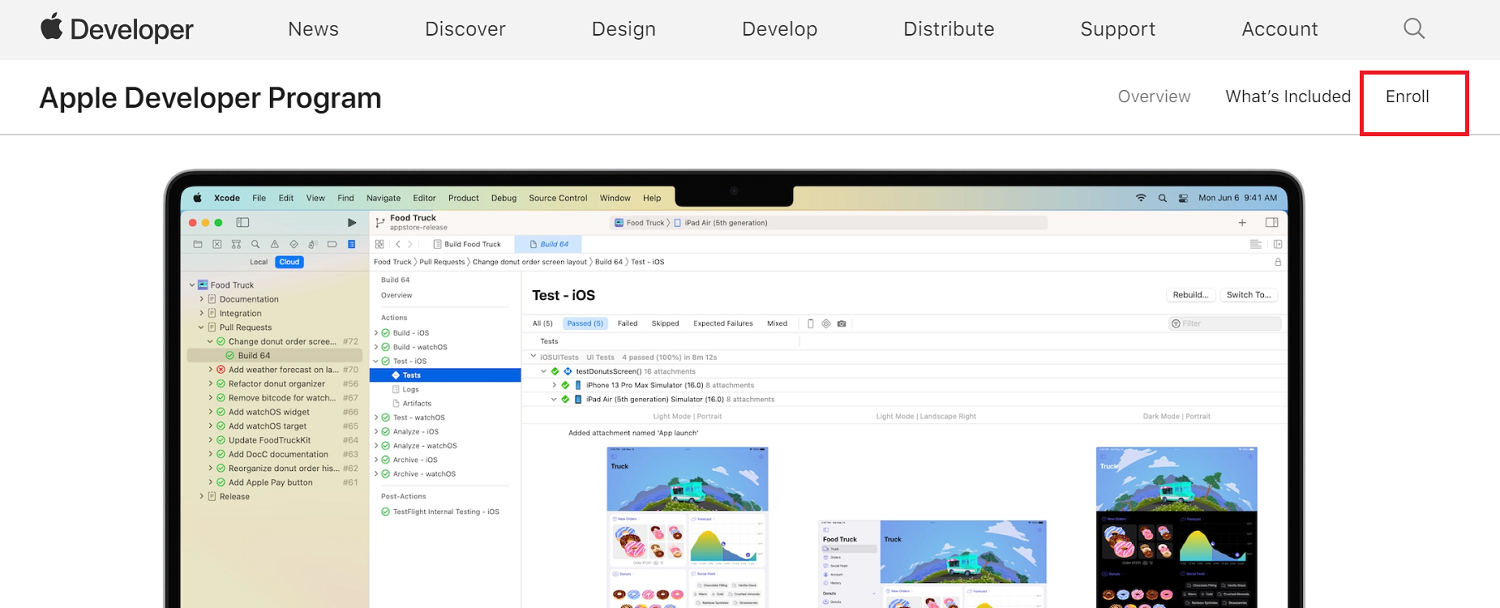Open the News nav item
Viewport: 1500px width, 608px height.
coord(313,29)
